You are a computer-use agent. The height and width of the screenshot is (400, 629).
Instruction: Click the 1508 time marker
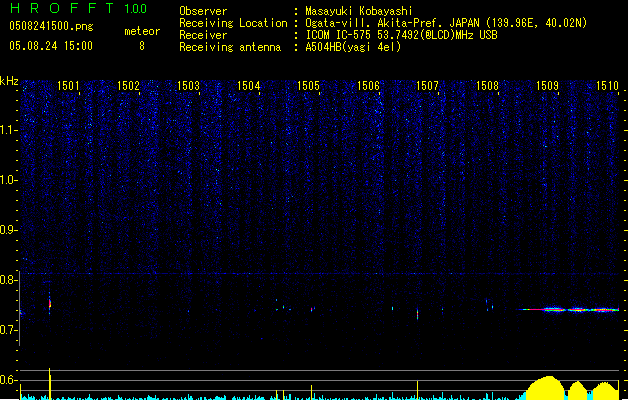coord(487,86)
